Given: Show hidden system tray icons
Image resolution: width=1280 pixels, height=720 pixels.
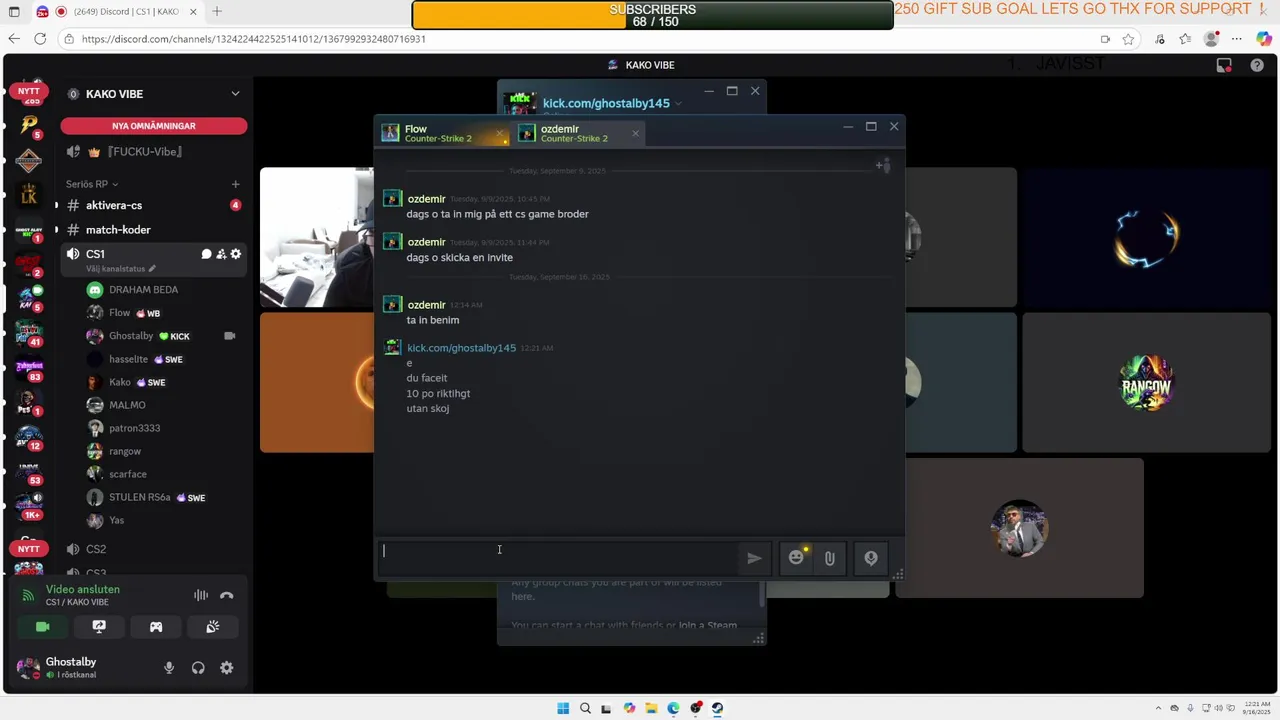Looking at the screenshot, I should 1159,708.
